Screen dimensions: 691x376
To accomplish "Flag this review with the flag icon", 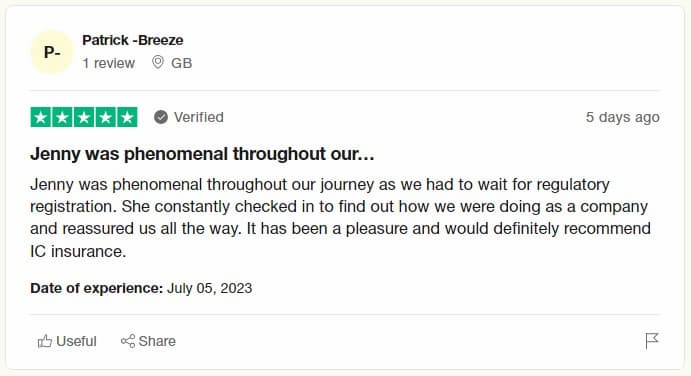I will coord(651,341).
